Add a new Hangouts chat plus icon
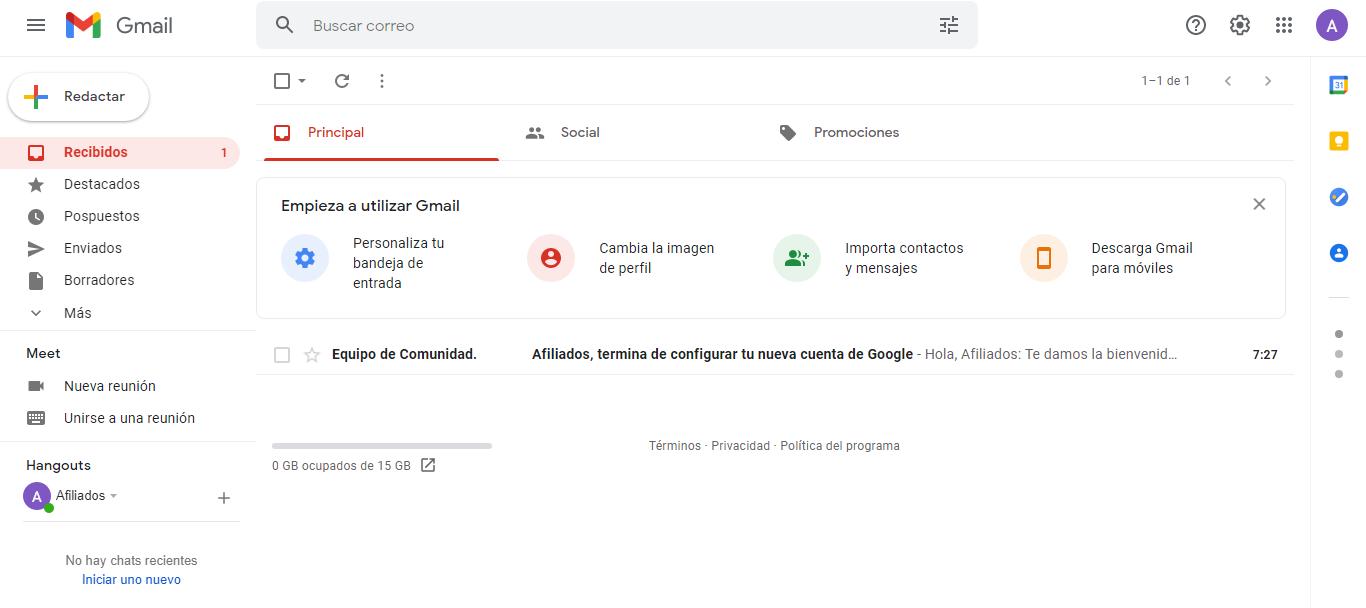The height and width of the screenshot is (608, 1366). click(224, 498)
